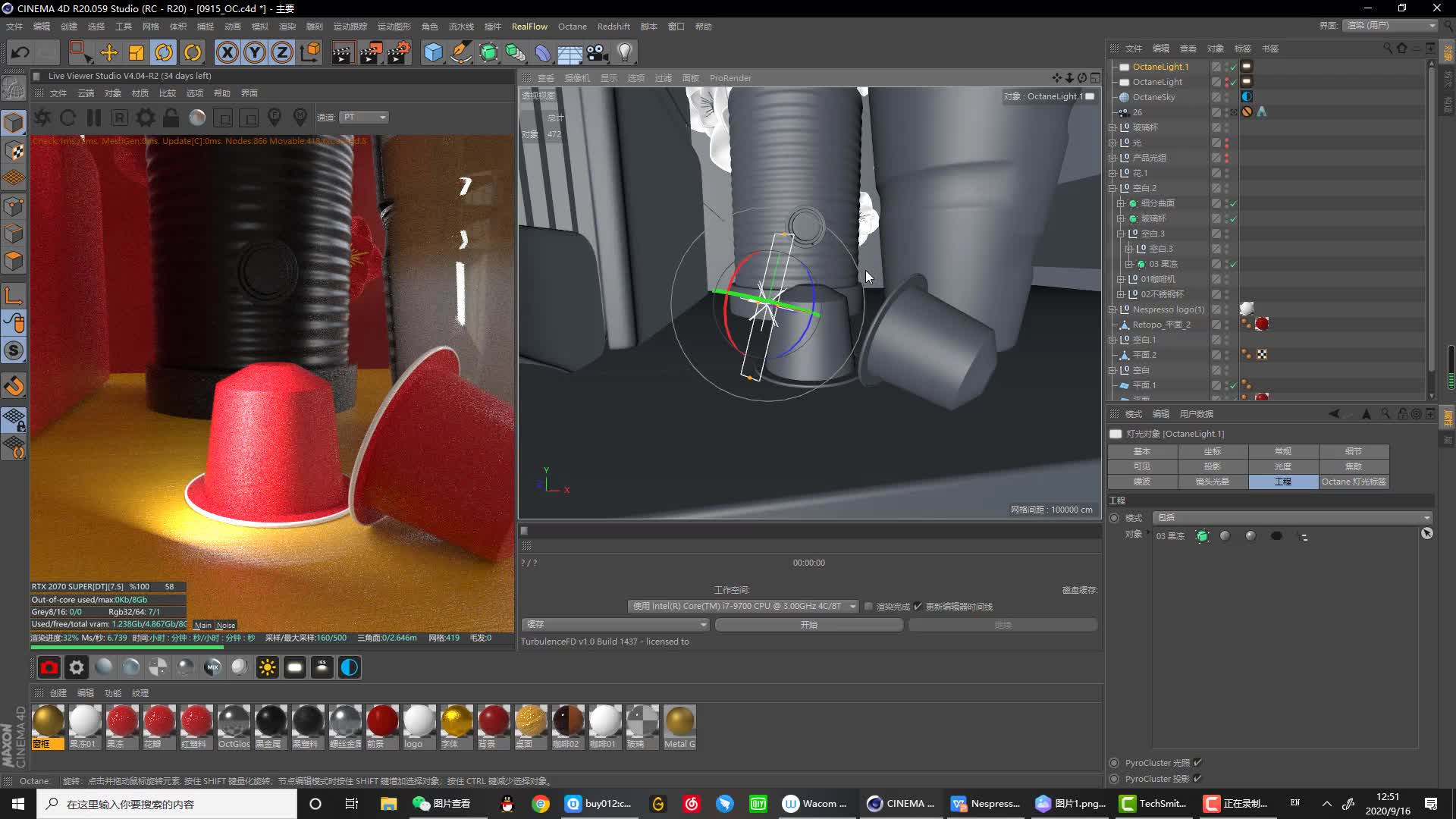Image resolution: width=1456 pixels, height=819 pixels.
Task: Select the OctaneSky object
Action: pyautogui.click(x=1153, y=97)
